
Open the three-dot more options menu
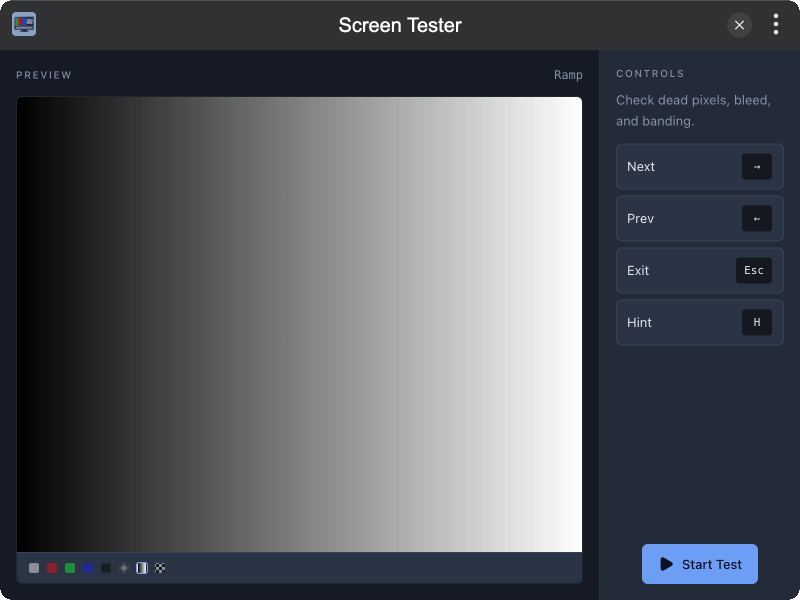(776, 24)
